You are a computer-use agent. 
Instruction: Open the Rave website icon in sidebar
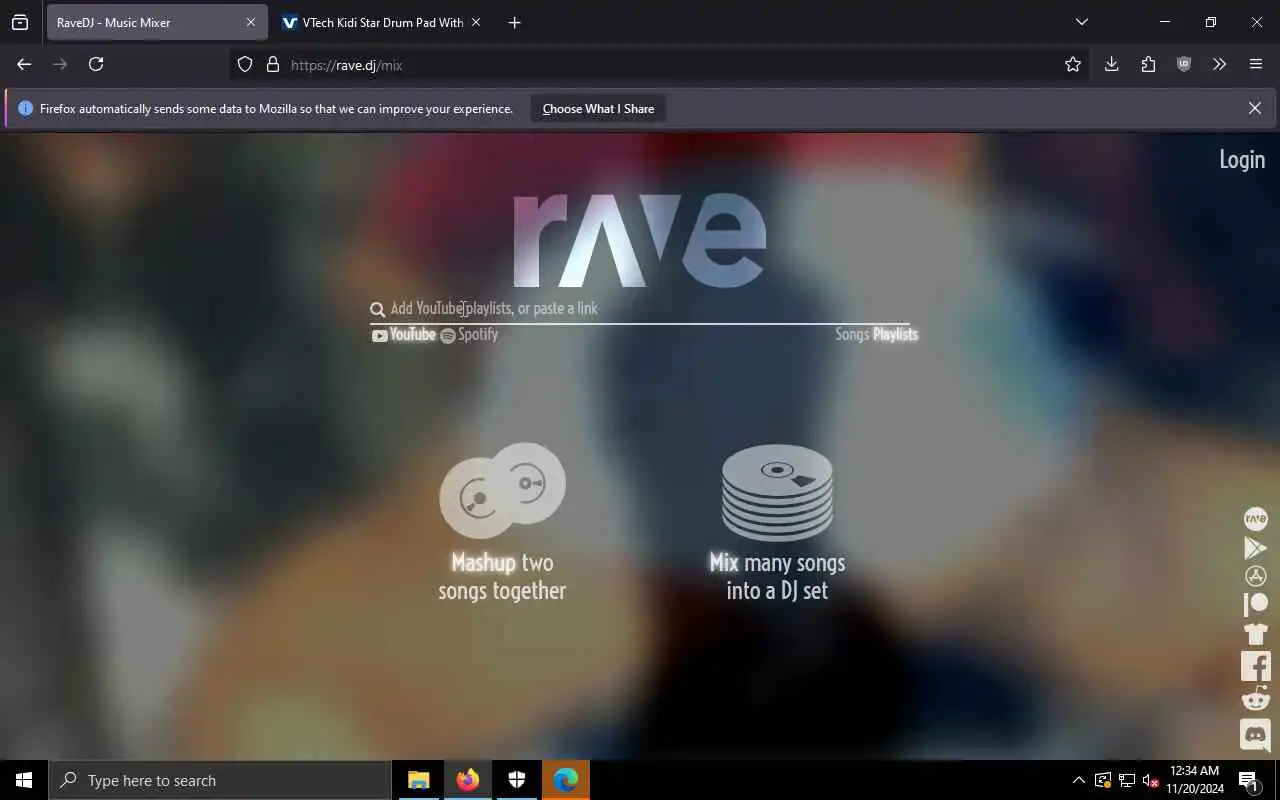point(1255,518)
